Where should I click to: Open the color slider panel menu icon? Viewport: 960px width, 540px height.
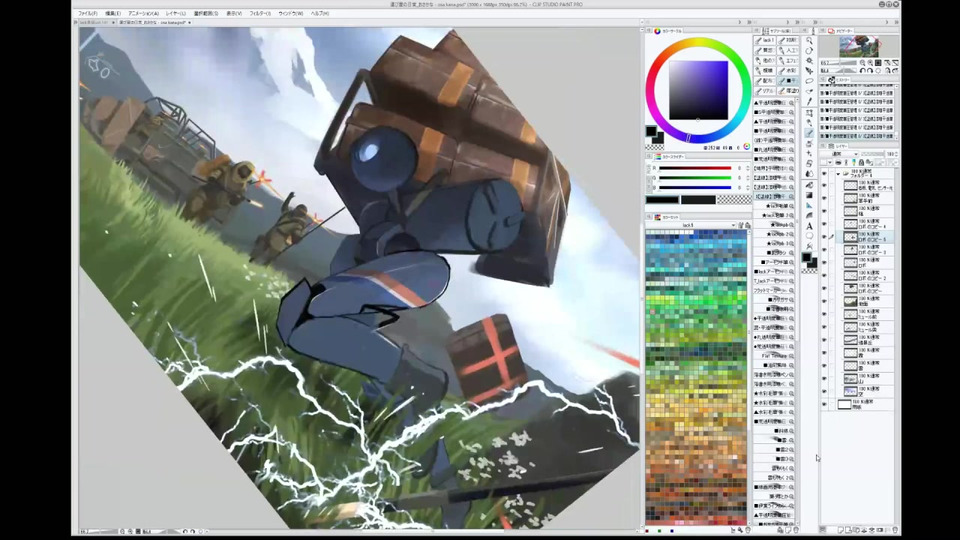point(648,156)
